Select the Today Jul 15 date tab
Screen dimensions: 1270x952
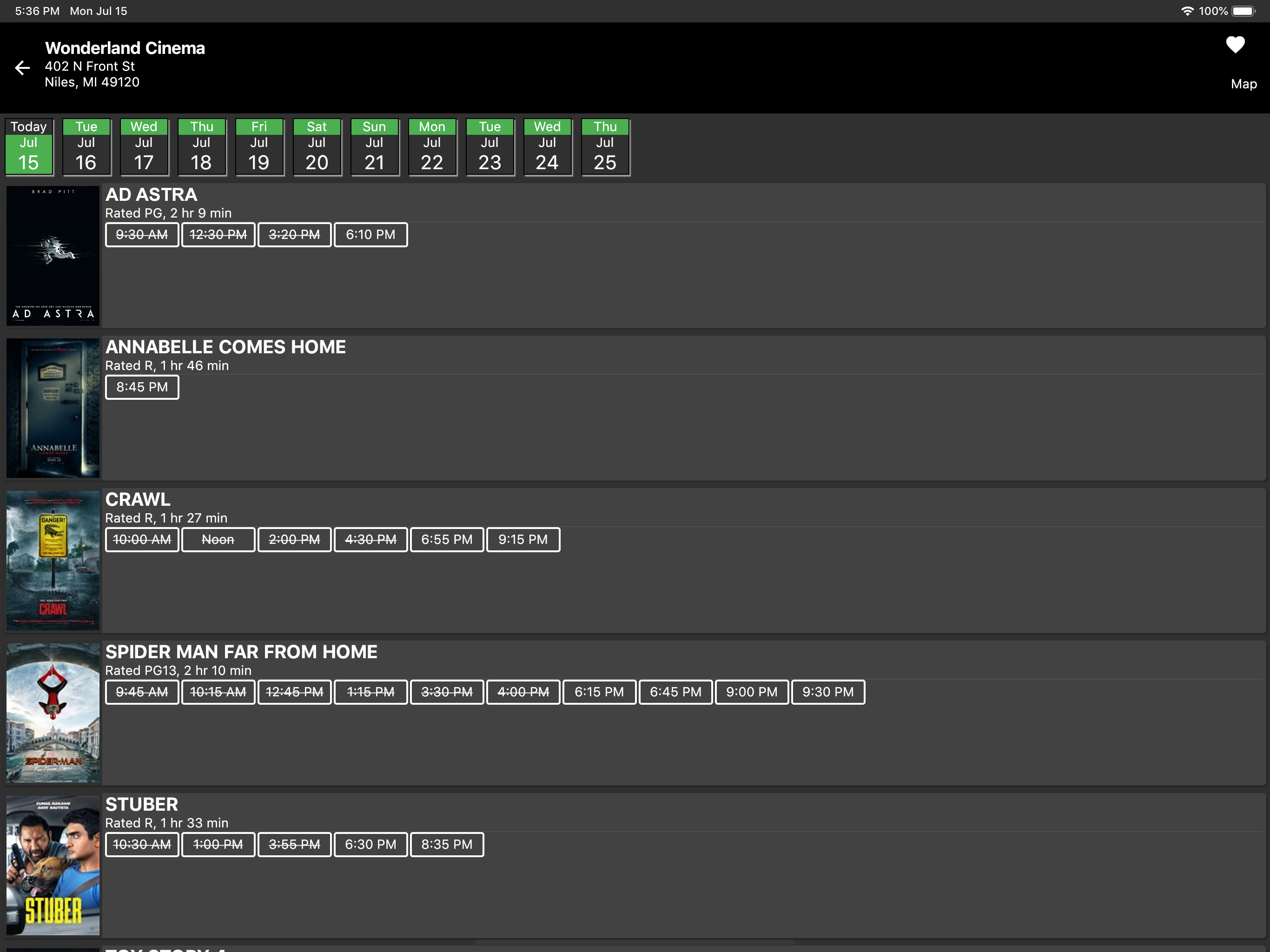click(29, 147)
